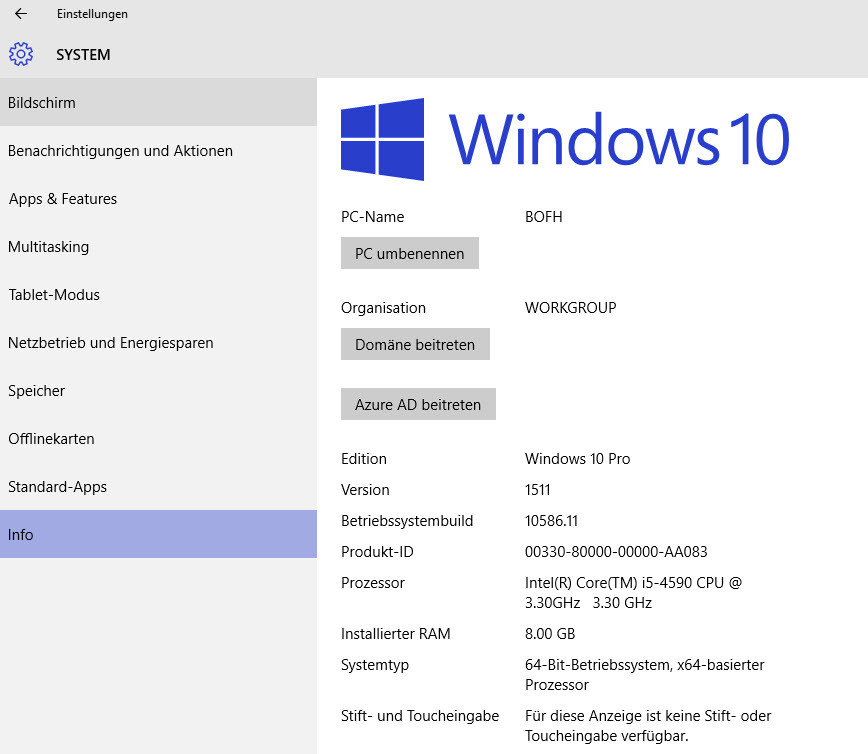Click the Edition label
This screenshot has width=868, height=754.
[364, 458]
